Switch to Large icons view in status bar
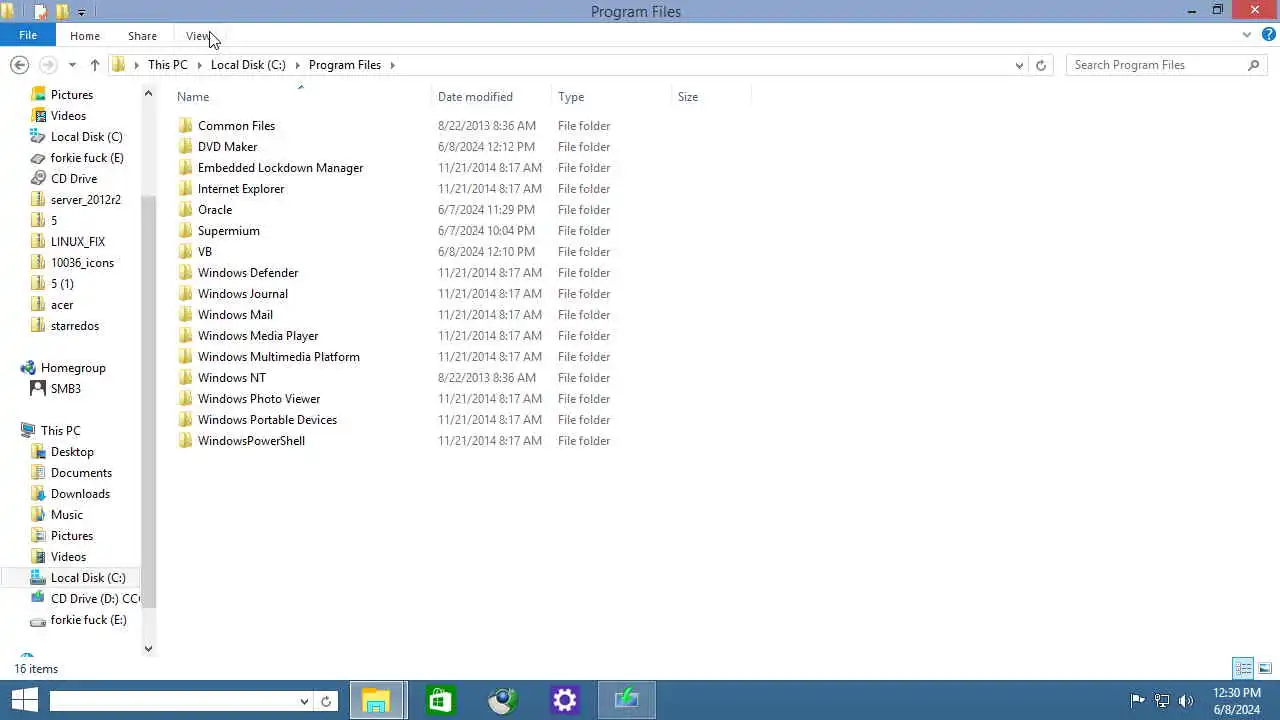 [x=1265, y=668]
